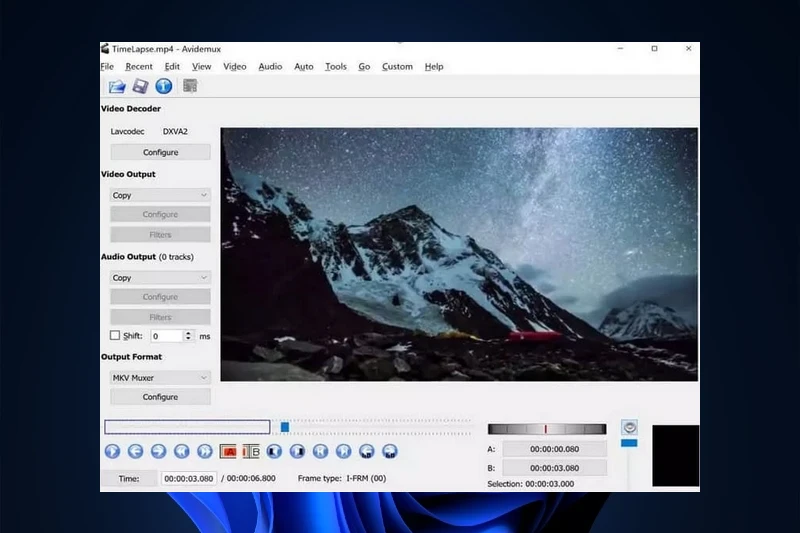This screenshot has width=800, height=533.
Task: Open Audio Output codec dropdown
Action: (160, 278)
